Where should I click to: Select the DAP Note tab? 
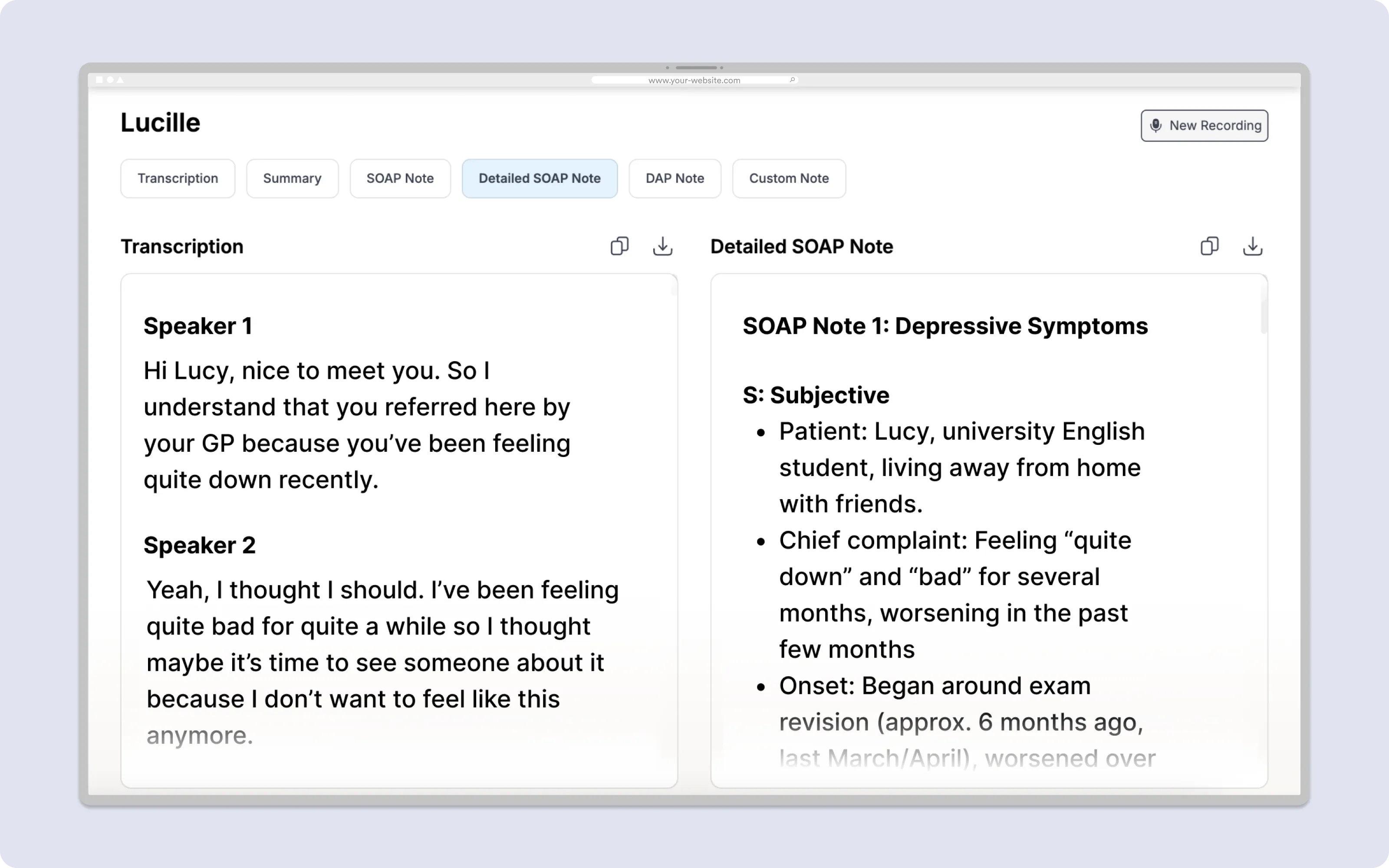coord(675,178)
